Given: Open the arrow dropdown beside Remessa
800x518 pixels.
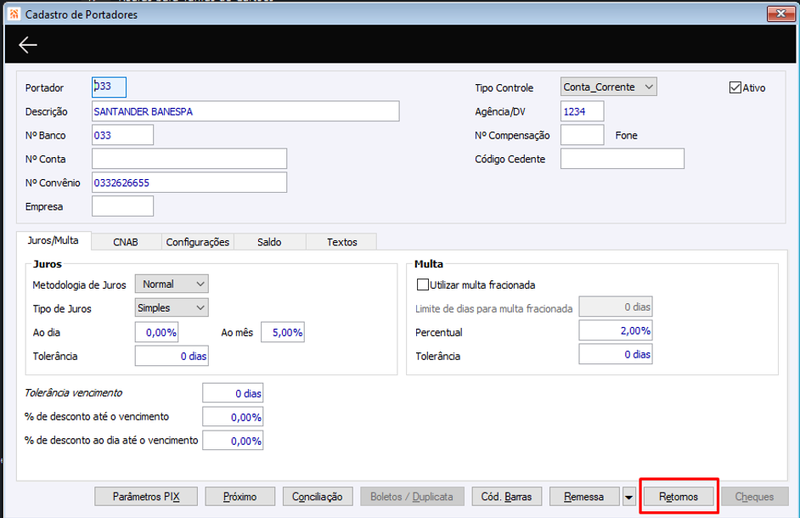Looking at the screenshot, I should [x=629, y=497].
